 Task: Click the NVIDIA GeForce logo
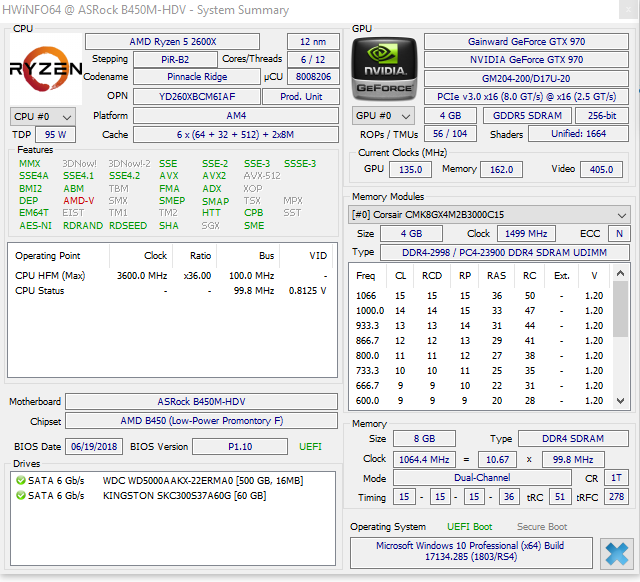384,69
